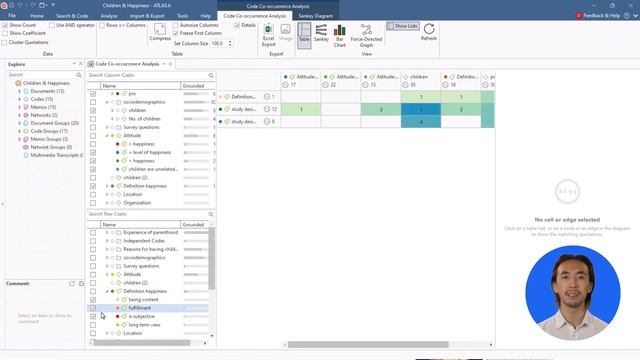Expand Survey questions in column codes
Viewport: 640px width, 360px height.
click(107, 127)
